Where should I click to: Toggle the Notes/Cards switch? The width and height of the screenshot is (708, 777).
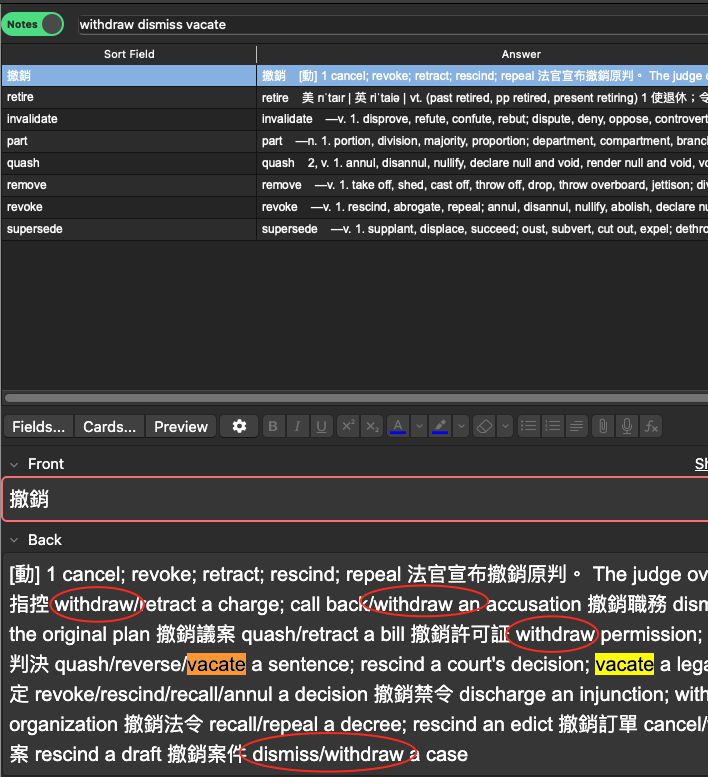pos(33,24)
